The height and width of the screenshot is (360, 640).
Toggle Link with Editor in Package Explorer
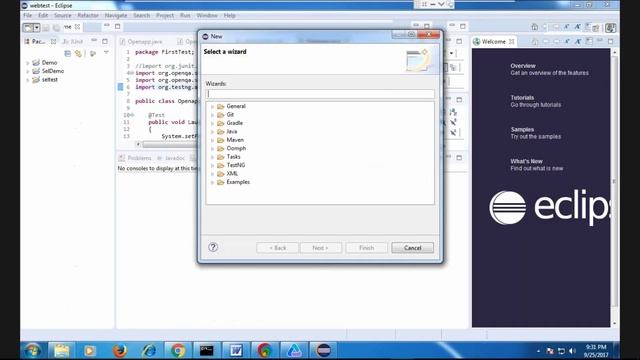78,53
